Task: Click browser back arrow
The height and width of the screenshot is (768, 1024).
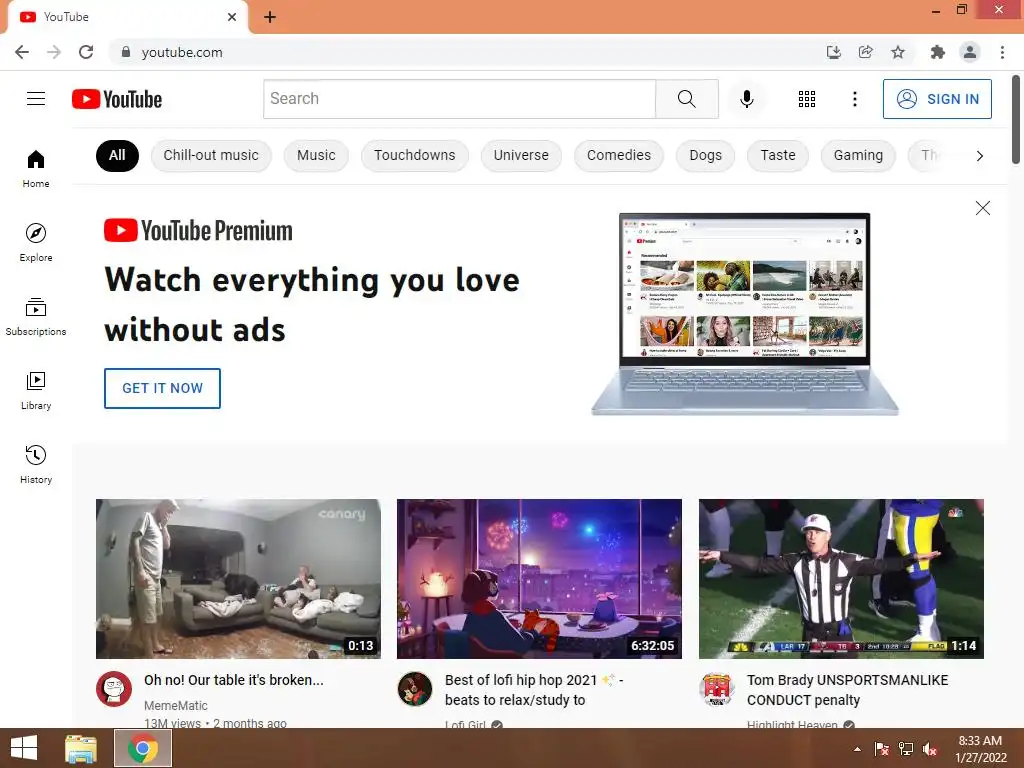Action: click(x=22, y=52)
